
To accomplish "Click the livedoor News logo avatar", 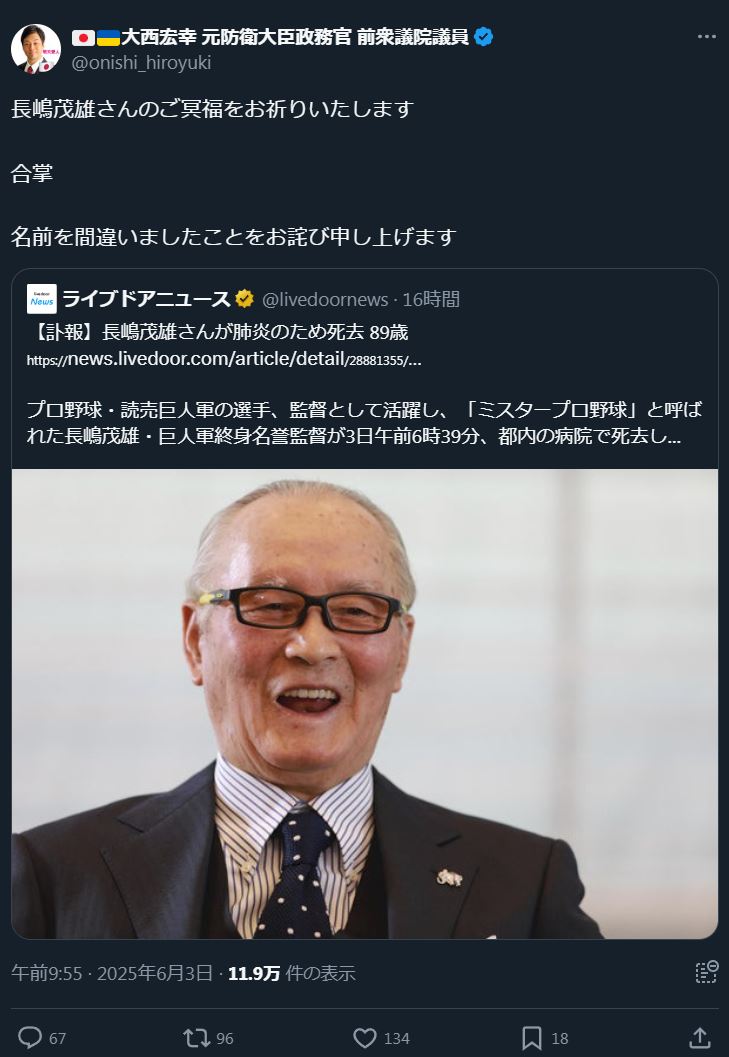I will click(42, 299).
